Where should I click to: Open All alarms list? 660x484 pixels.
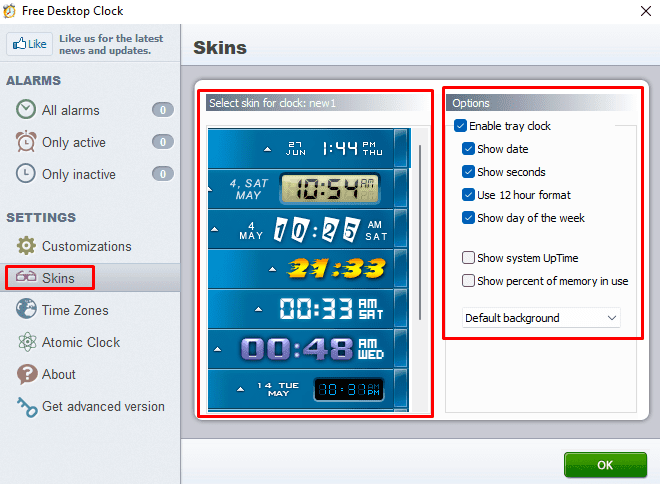coord(70,110)
